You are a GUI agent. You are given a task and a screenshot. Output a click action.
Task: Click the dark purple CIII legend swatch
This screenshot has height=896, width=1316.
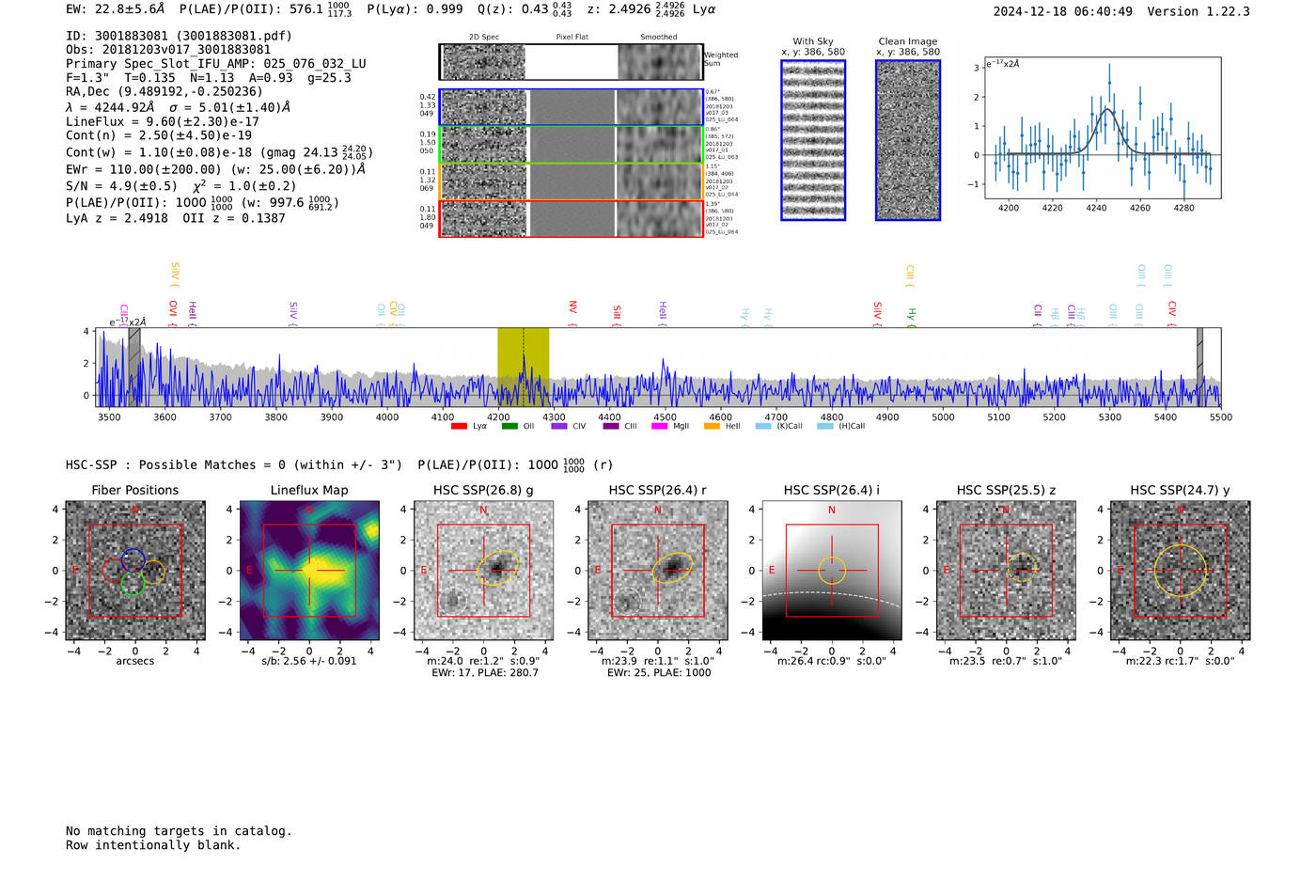pos(611,426)
